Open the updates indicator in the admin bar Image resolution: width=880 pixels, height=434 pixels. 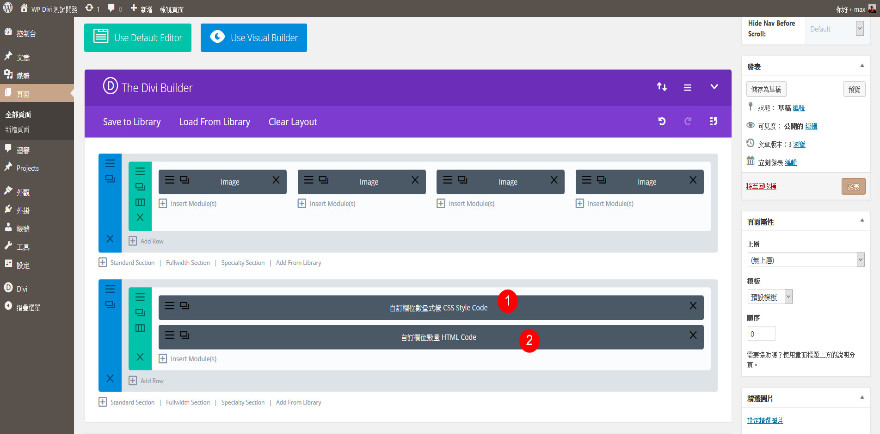click(x=92, y=9)
